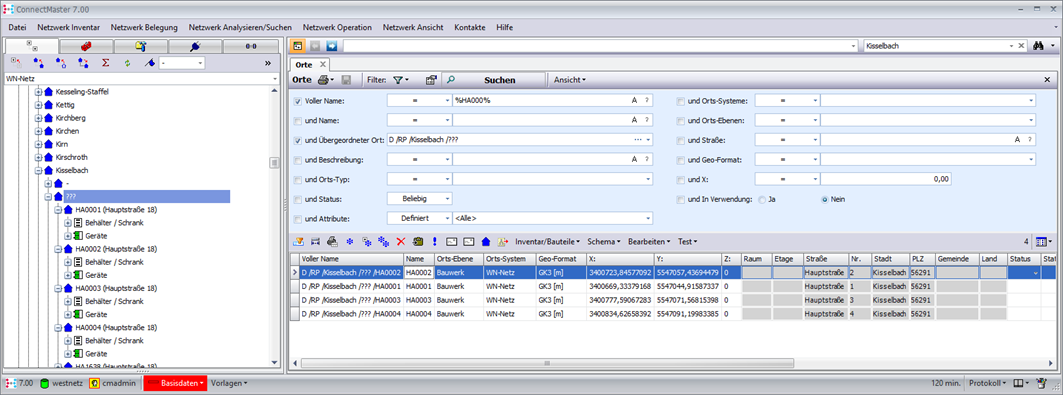
Task: Click the printer icon beside Orte
Action: pos(323,80)
